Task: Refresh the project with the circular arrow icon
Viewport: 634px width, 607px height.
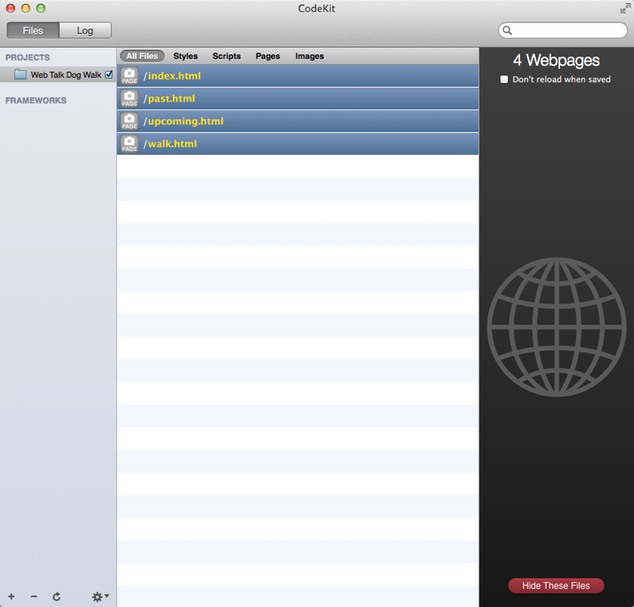Action: point(57,596)
